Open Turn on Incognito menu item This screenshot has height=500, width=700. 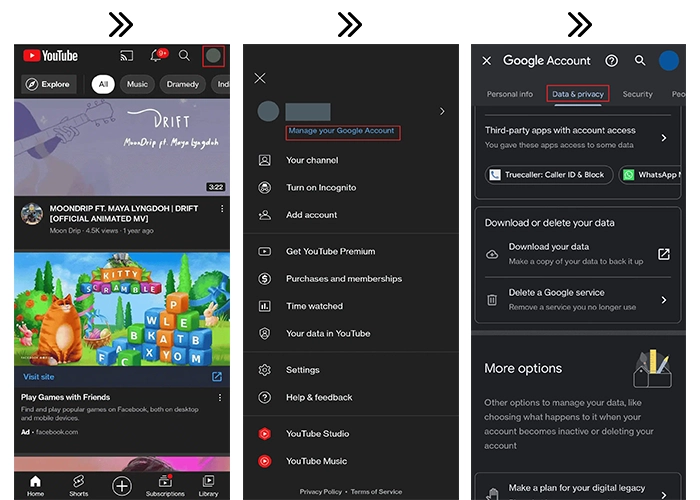pos(320,187)
